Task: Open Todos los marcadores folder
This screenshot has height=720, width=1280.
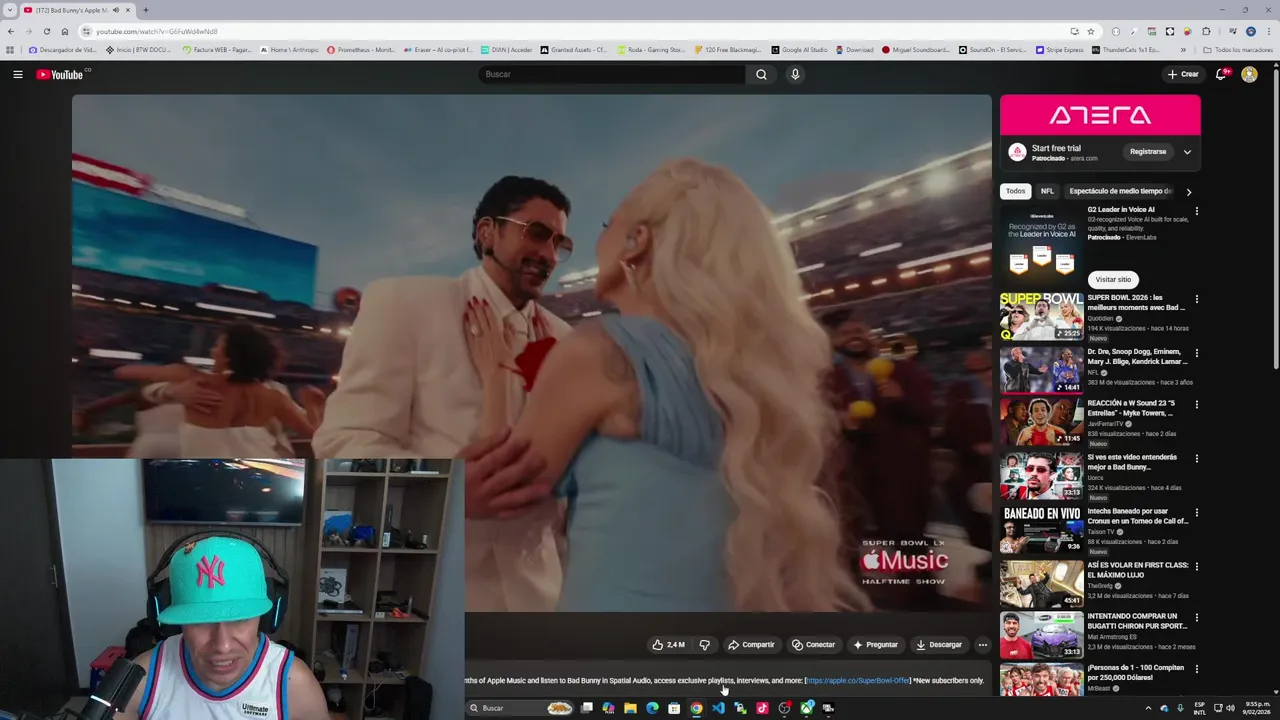Action: 1238,50
